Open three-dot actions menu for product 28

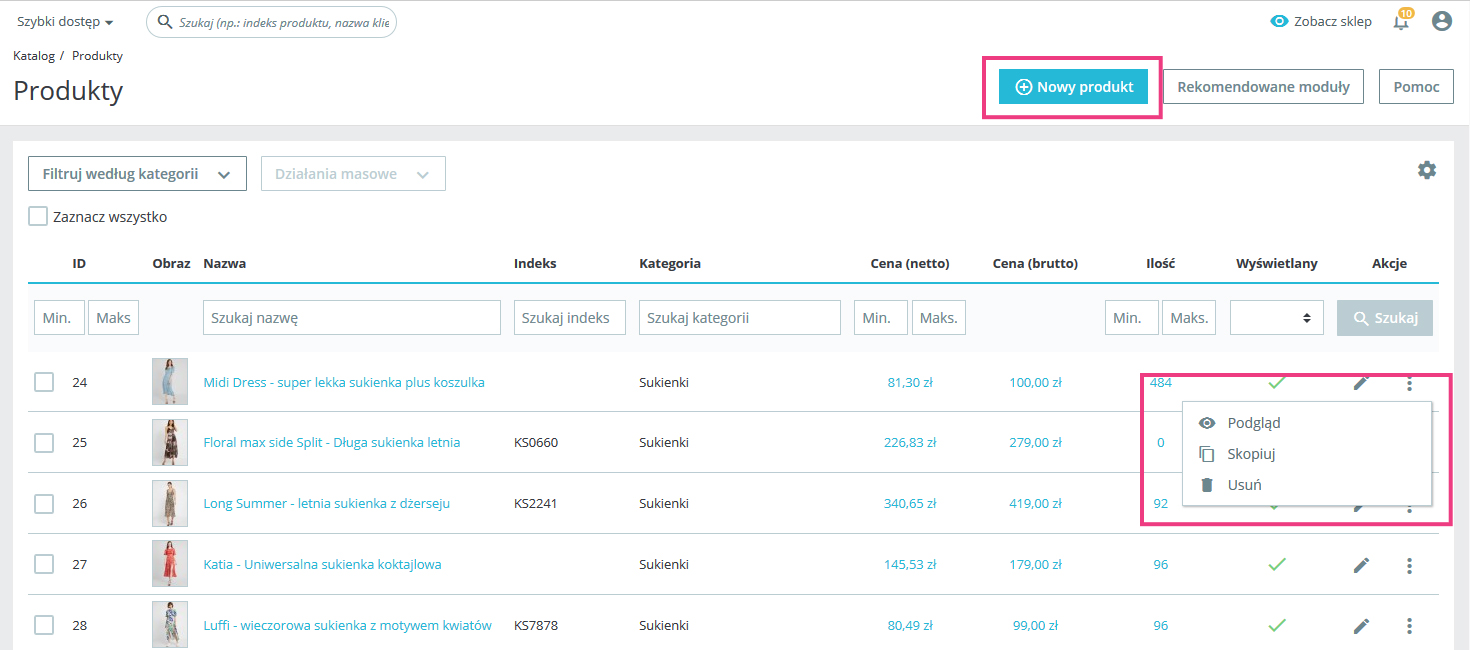tap(1409, 626)
